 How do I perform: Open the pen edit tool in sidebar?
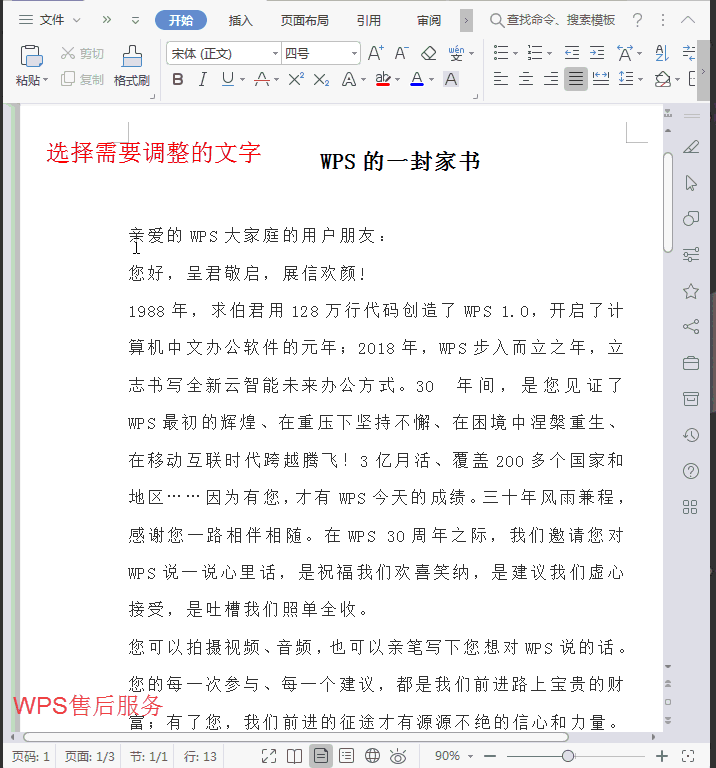click(691, 147)
